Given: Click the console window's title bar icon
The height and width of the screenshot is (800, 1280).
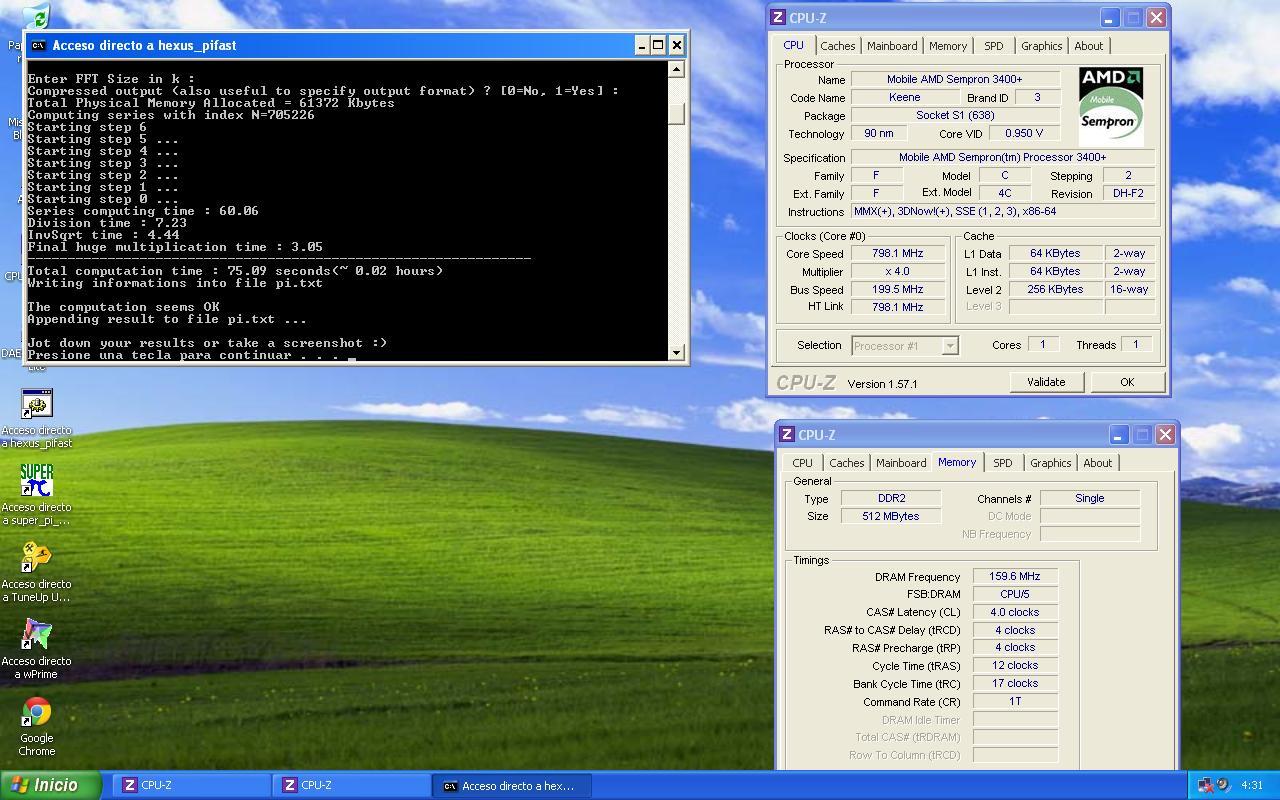Looking at the screenshot, I should tap(38, 45).
